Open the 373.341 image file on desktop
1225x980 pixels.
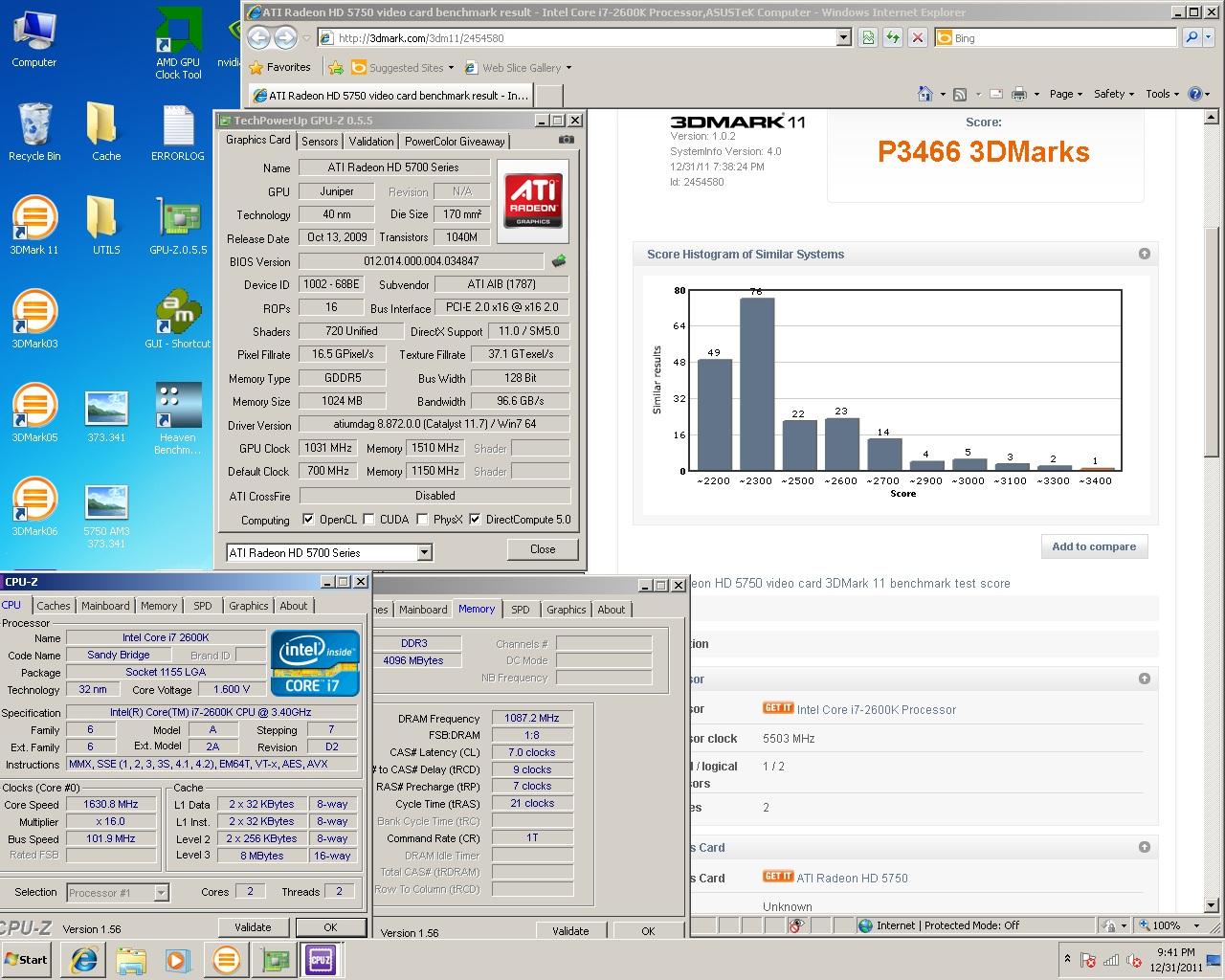point(106,415)
